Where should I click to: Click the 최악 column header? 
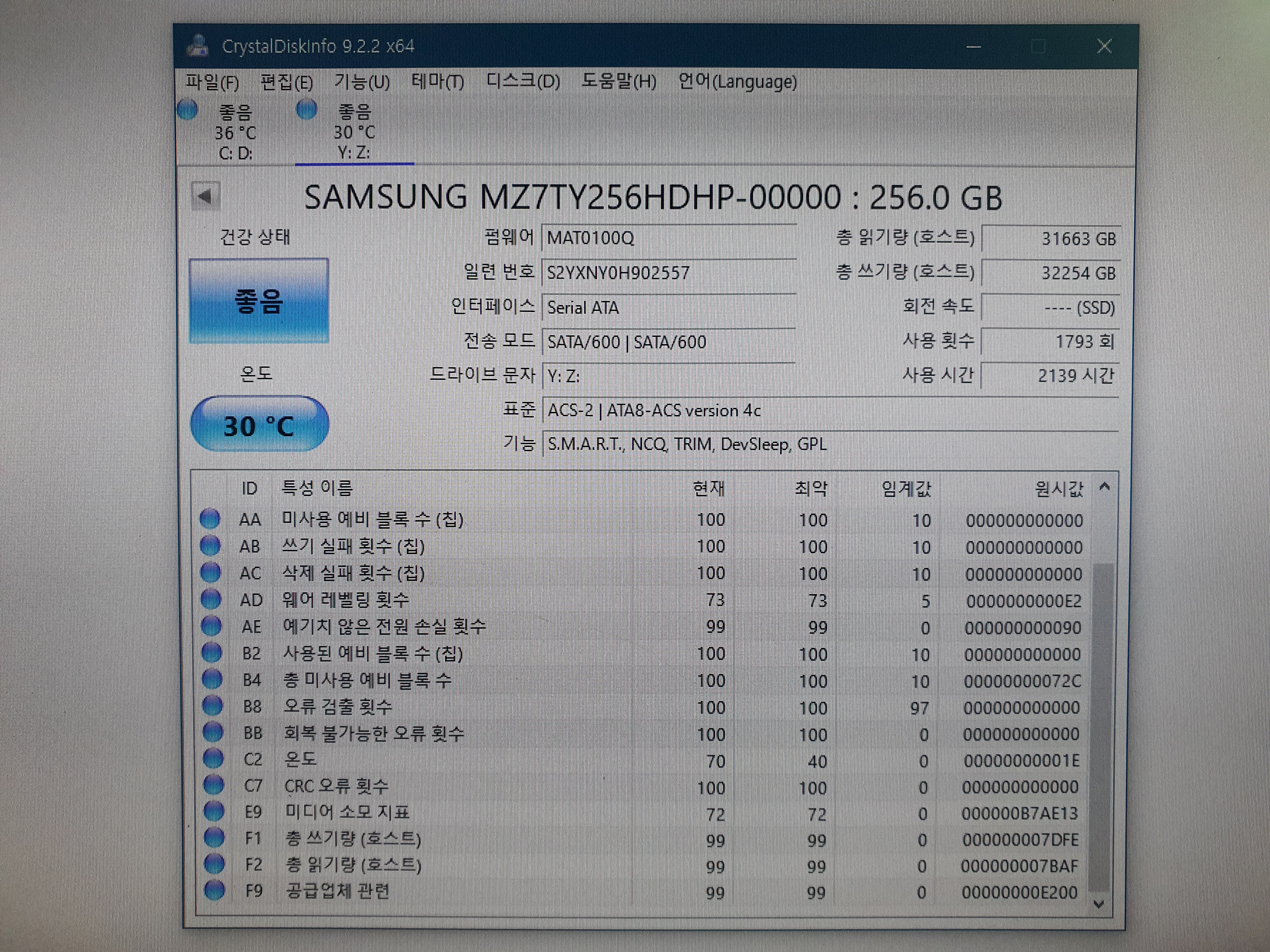[811, 488]
